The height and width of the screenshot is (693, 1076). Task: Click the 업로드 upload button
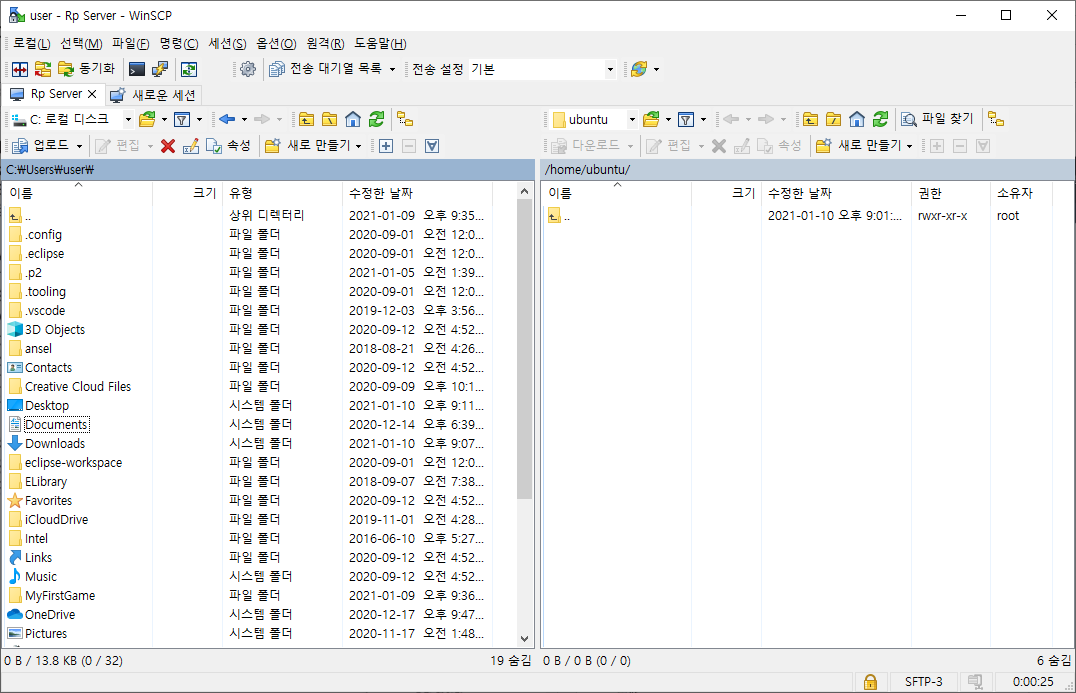(41, 145)
